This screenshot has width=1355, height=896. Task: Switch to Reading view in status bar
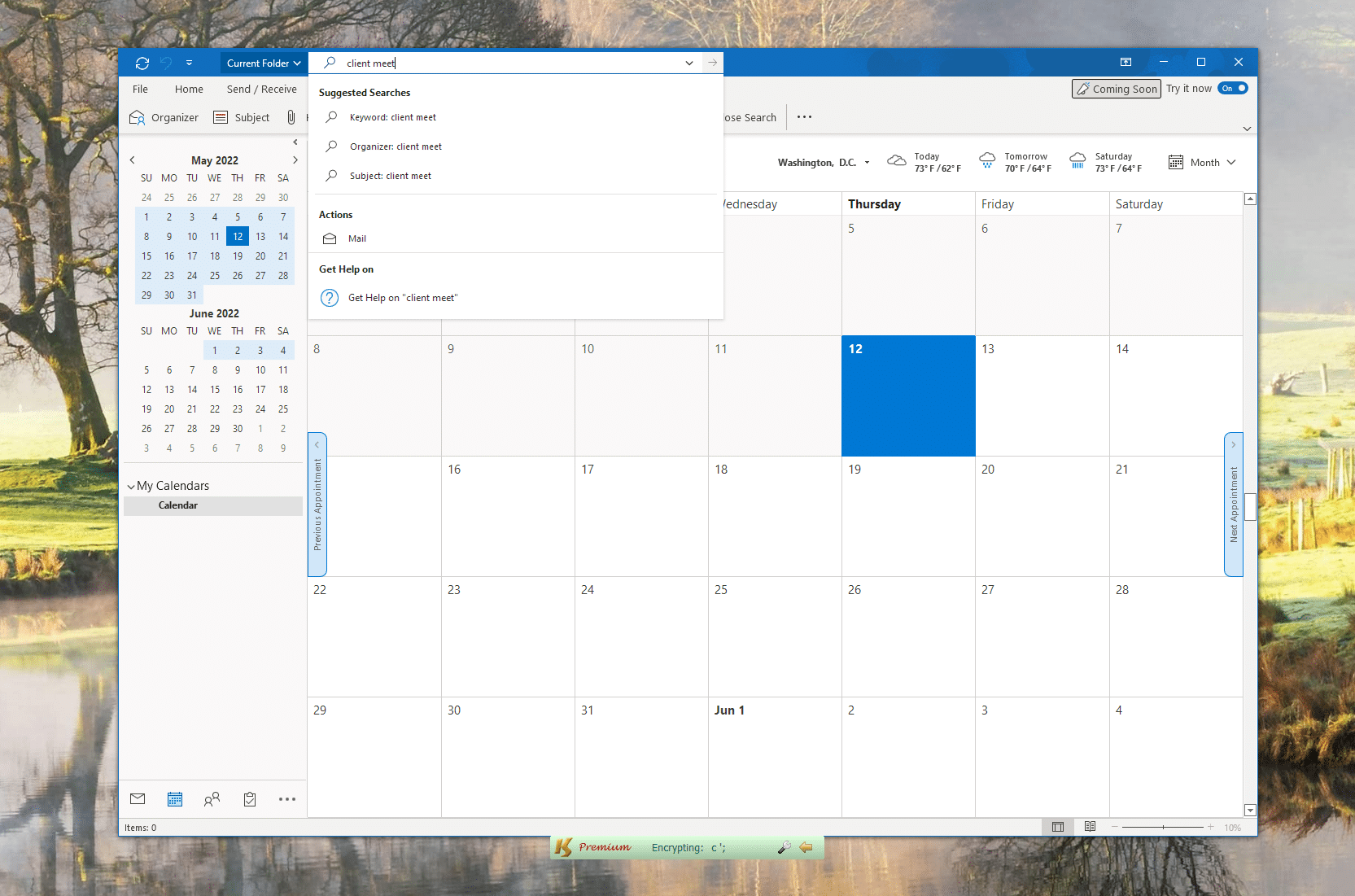pos(1090,827)
